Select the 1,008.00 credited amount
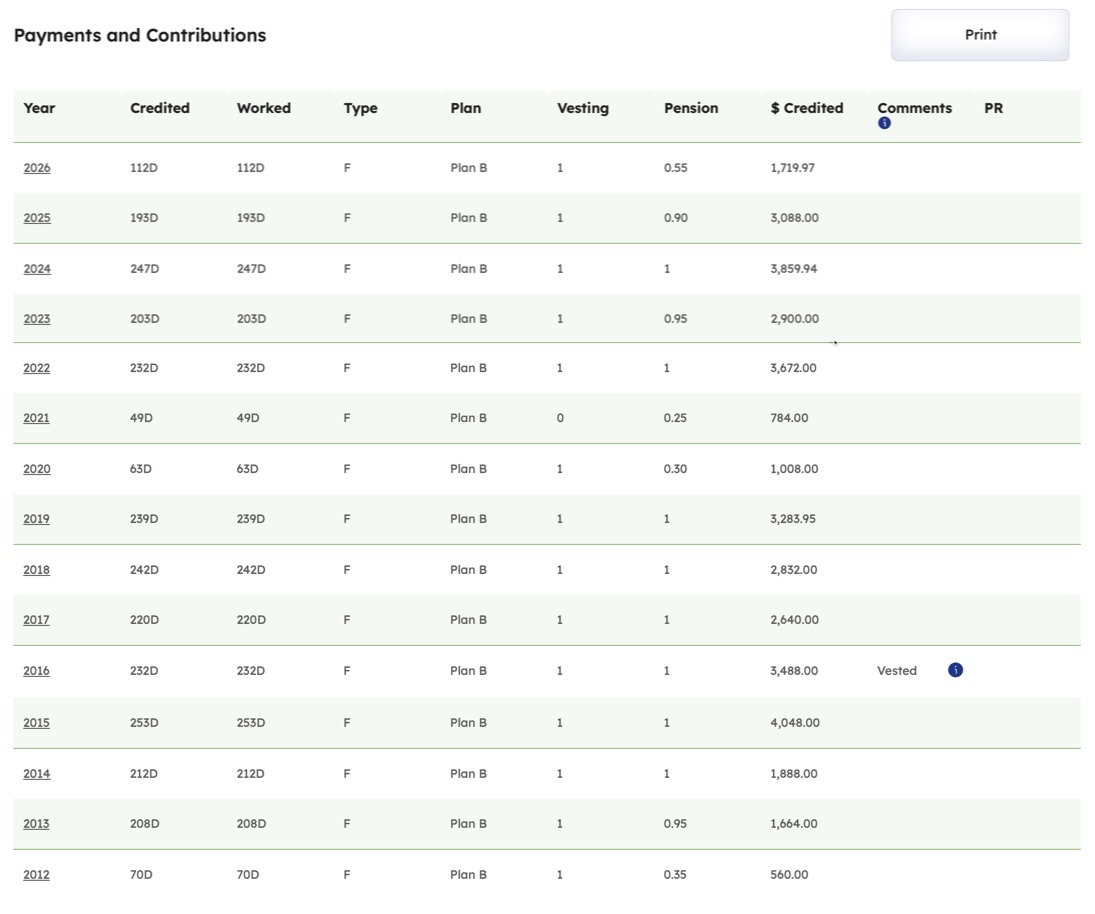The height and width of the screenshot is (914, 1095). click(794, 469)
